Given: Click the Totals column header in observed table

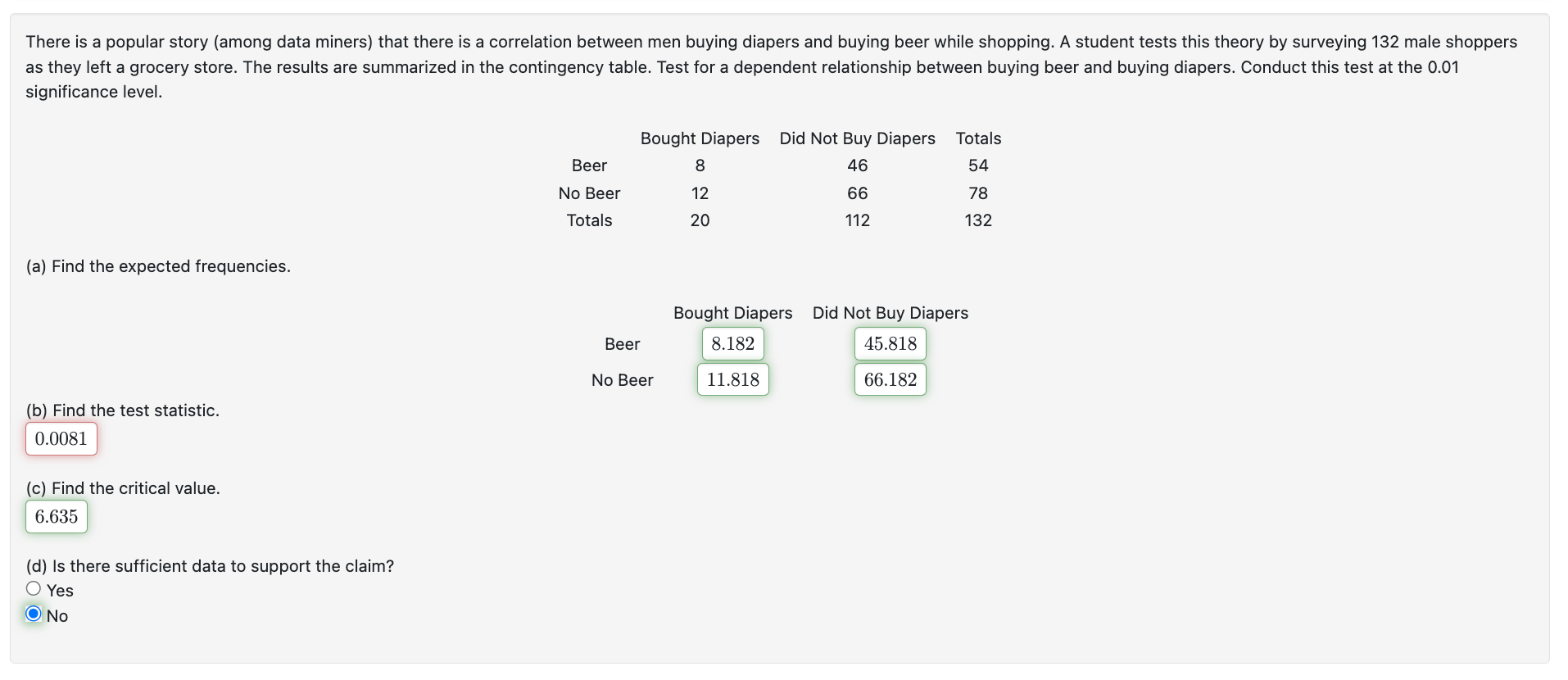Looking at the screenshot, I should pyautogui.click(x=978, y=138).
